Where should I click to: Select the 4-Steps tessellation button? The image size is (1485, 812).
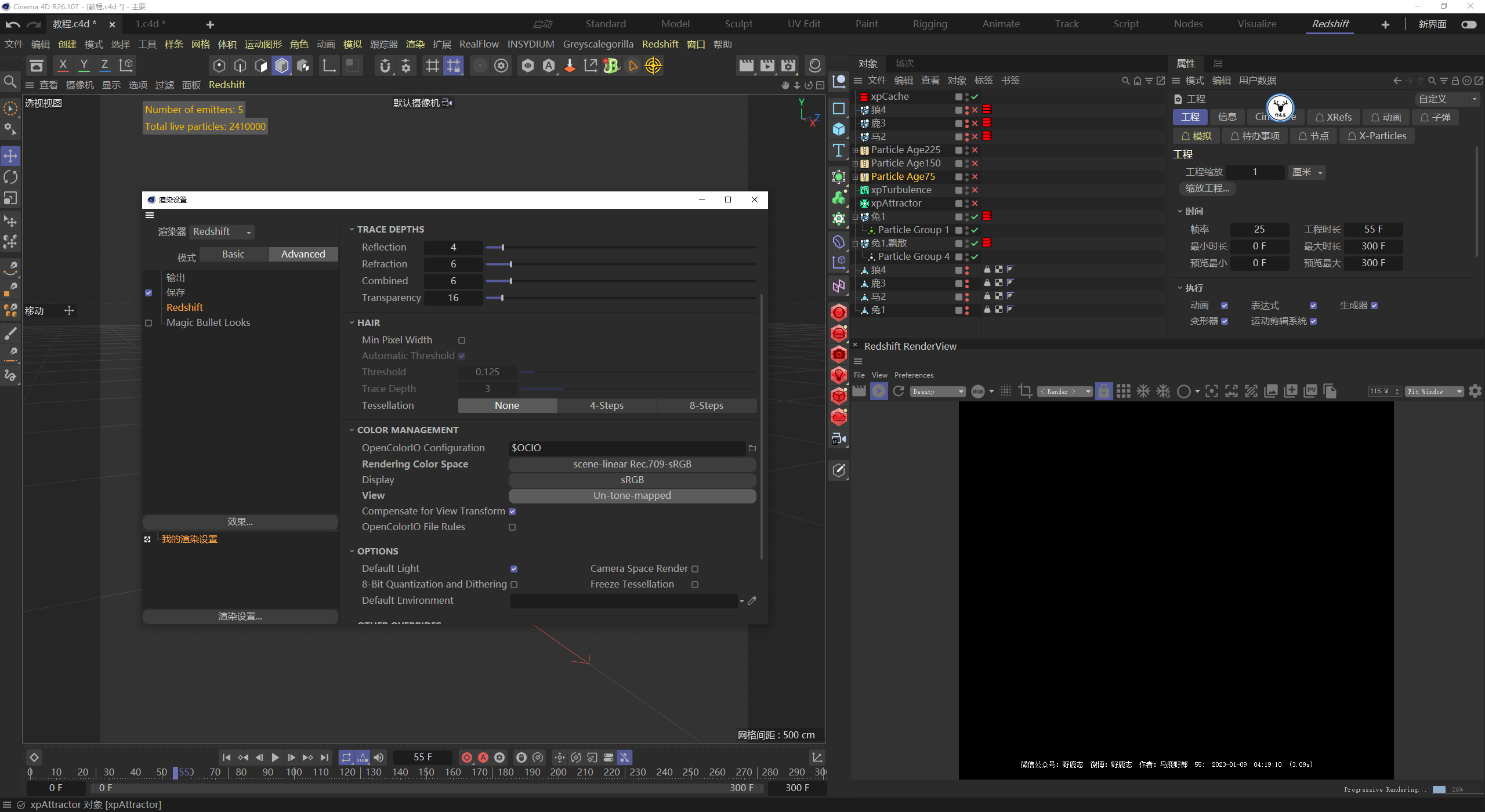click(606, 405)
